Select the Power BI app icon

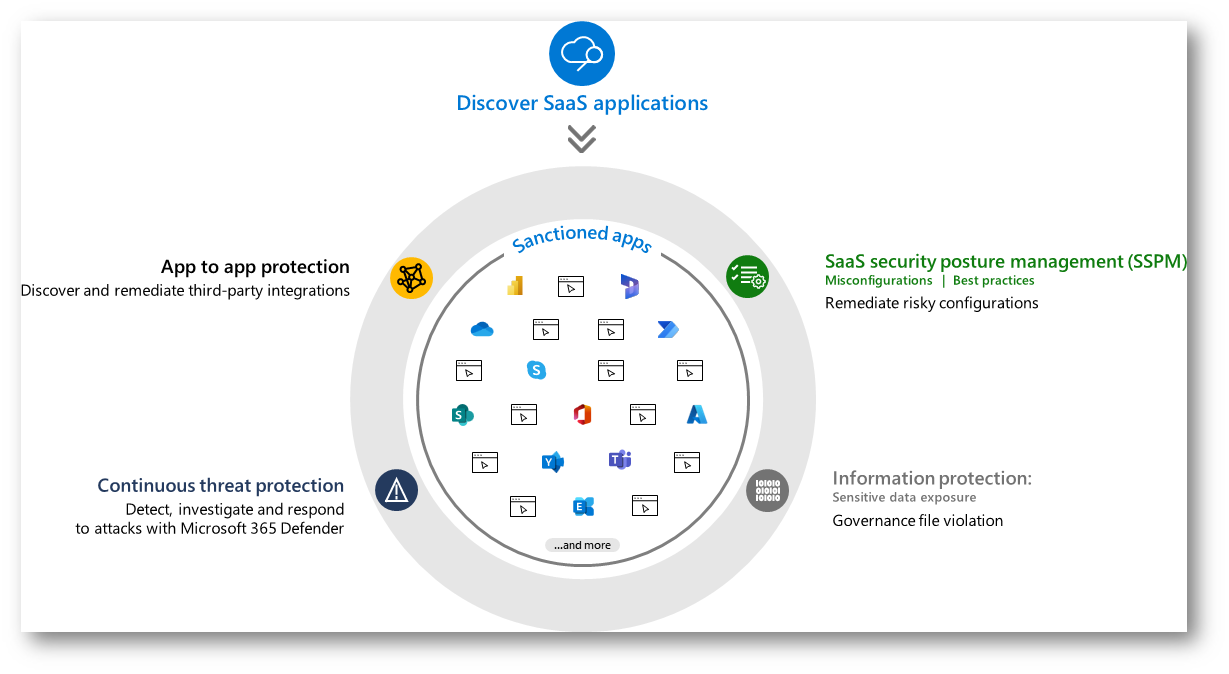pyautogui.click(x=515, y=286)
